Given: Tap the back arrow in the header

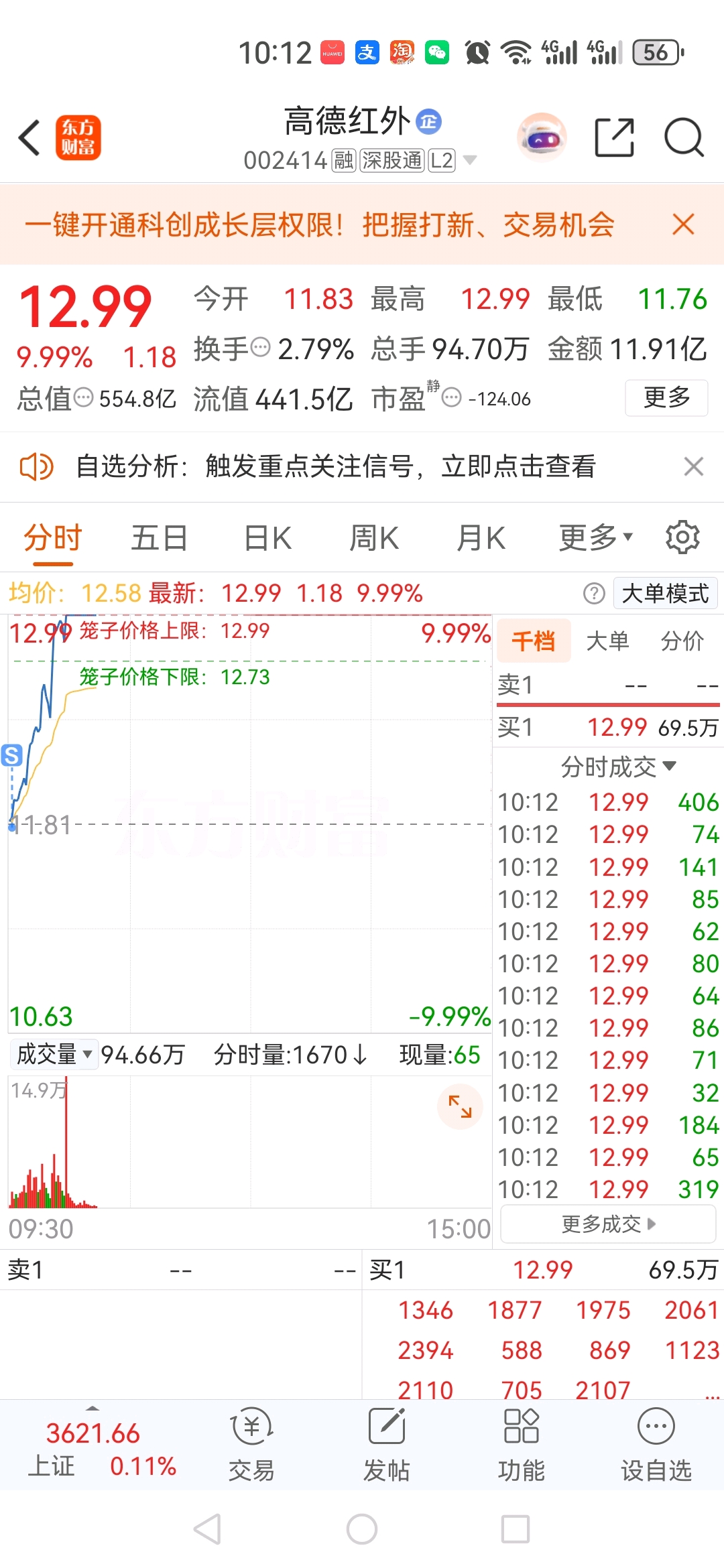Looking at the screenshot, I should coord(29,137).
